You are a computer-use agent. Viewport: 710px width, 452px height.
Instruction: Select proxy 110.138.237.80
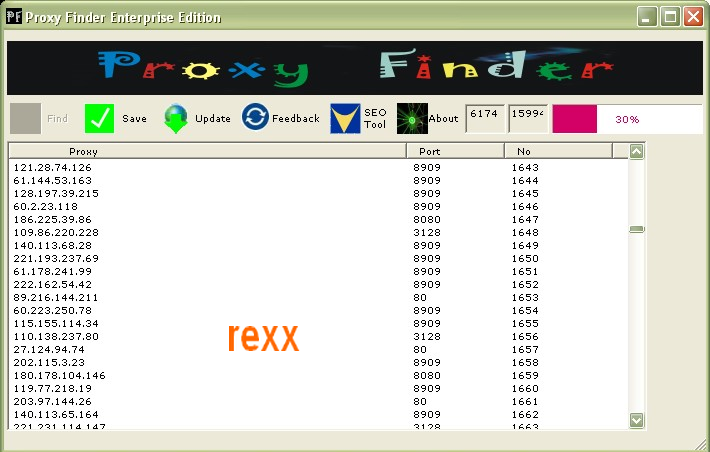pos(56,337)
